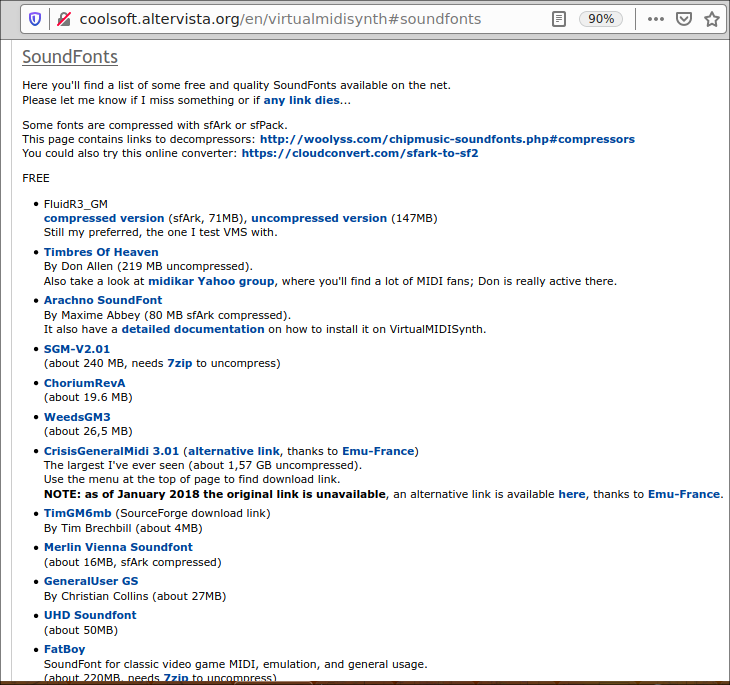Download FluidR3_GM uncompressed version
The height and width of the screenshot is (685, 730).
pyautogui.click(x=319, y=218)
